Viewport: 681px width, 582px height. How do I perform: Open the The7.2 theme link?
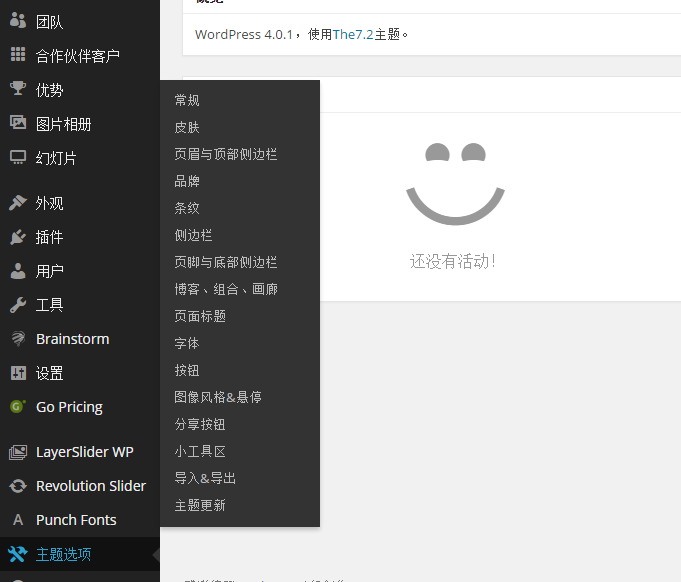tap(353, 34)
